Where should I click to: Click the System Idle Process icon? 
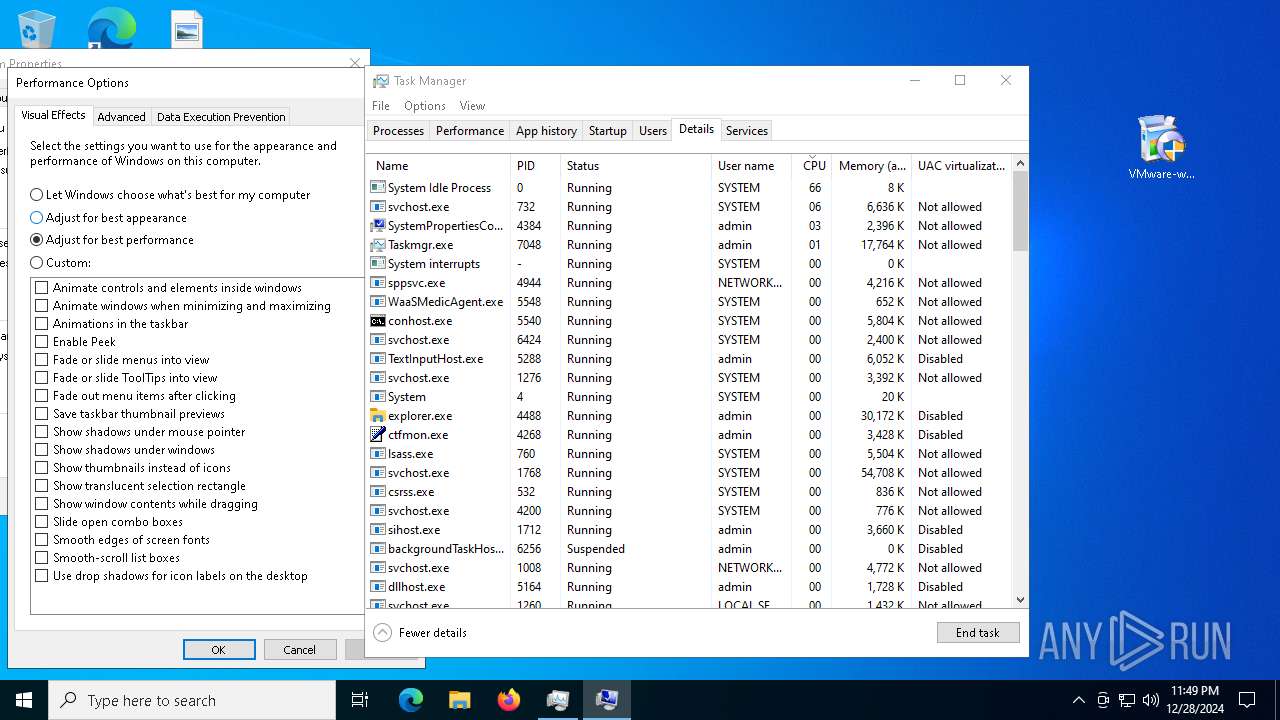pyautogui.click(x=378, y=188)
